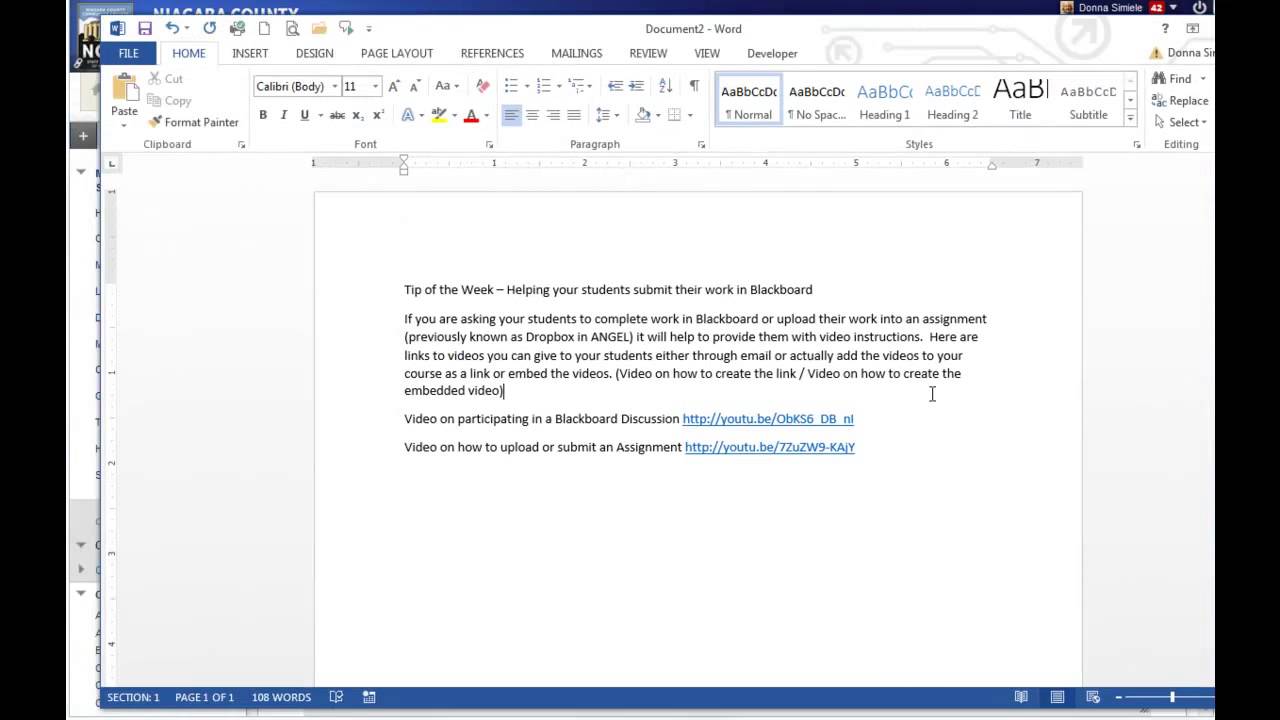
Task: Open the borders dropdown arrow
Action: click(690, 115)
